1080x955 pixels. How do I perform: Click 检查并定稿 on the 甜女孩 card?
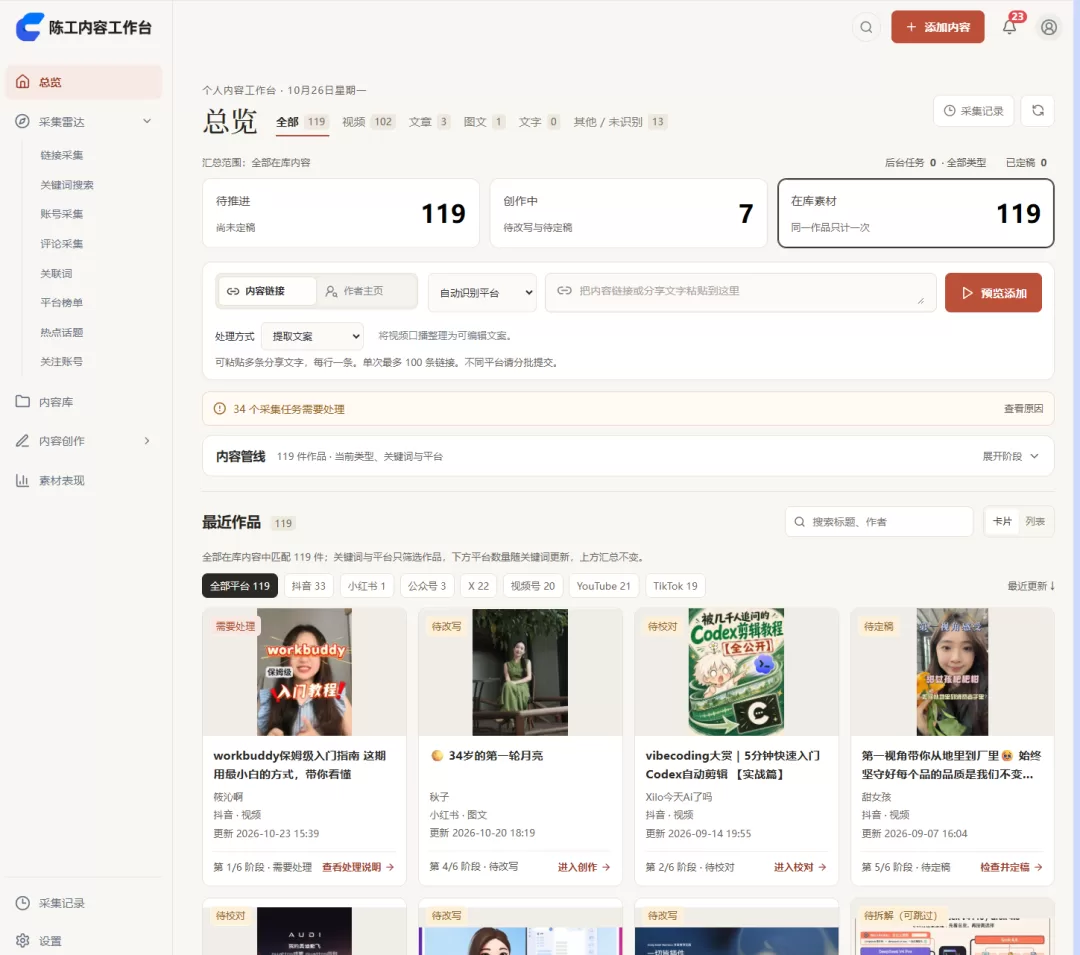click(1011, 867)
